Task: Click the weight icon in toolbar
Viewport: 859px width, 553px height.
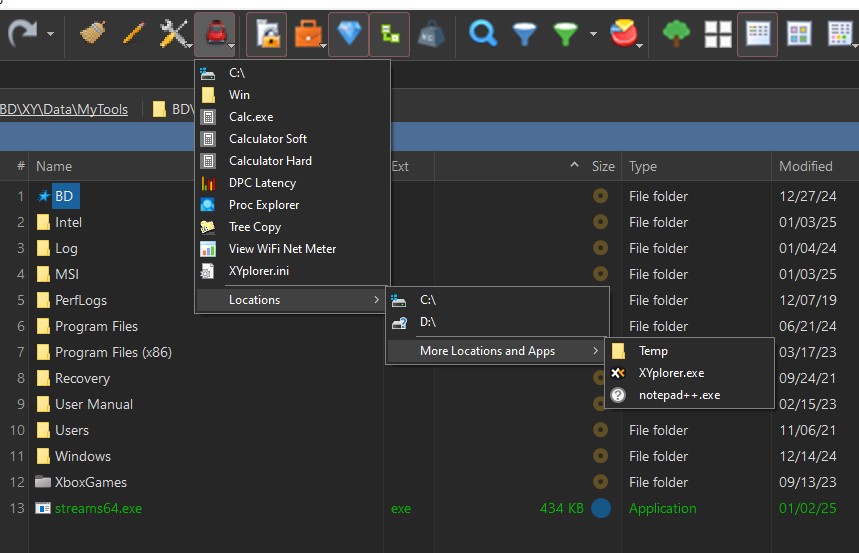Action: coord(431,35)
